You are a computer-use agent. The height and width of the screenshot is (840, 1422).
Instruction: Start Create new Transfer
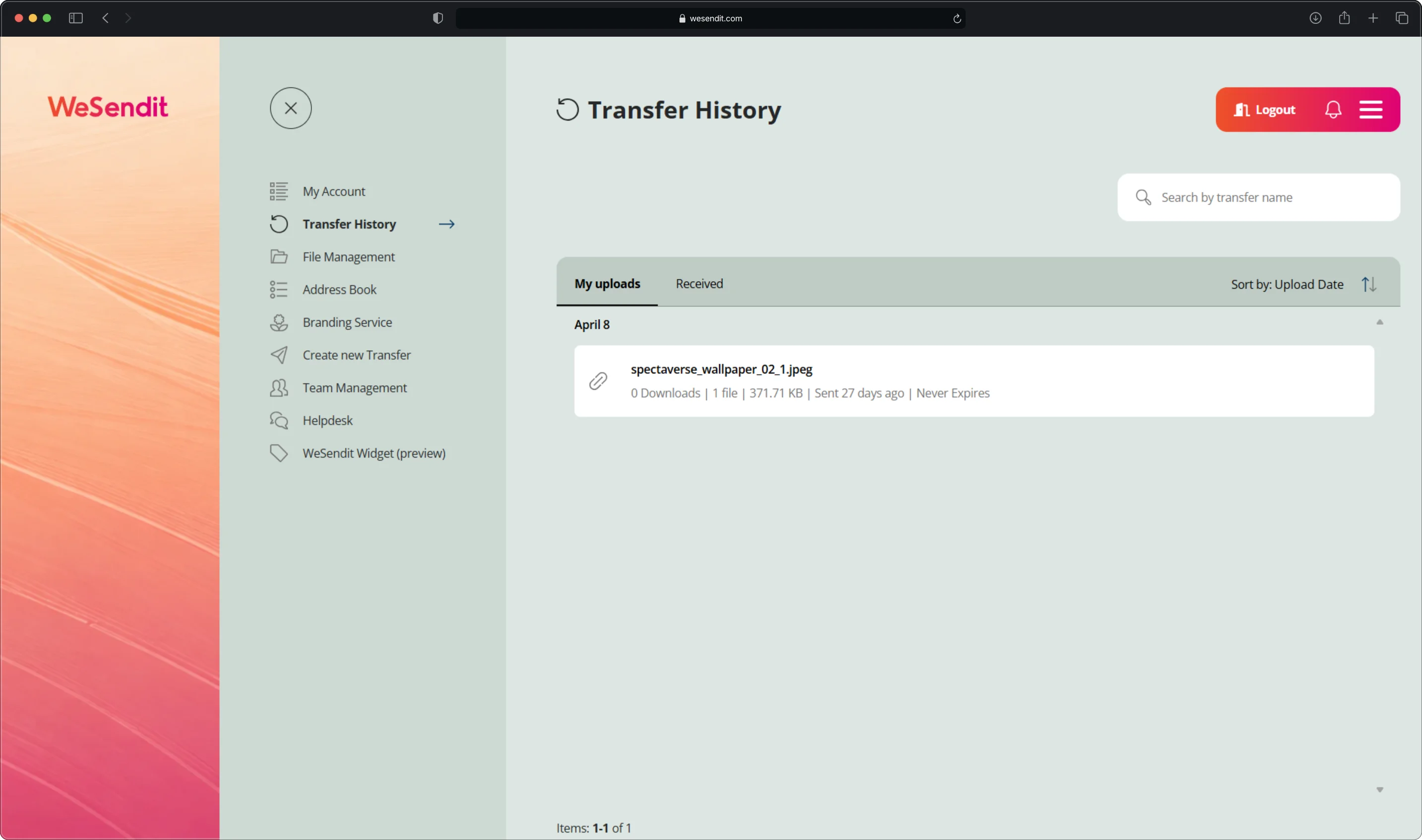point(357,355)
